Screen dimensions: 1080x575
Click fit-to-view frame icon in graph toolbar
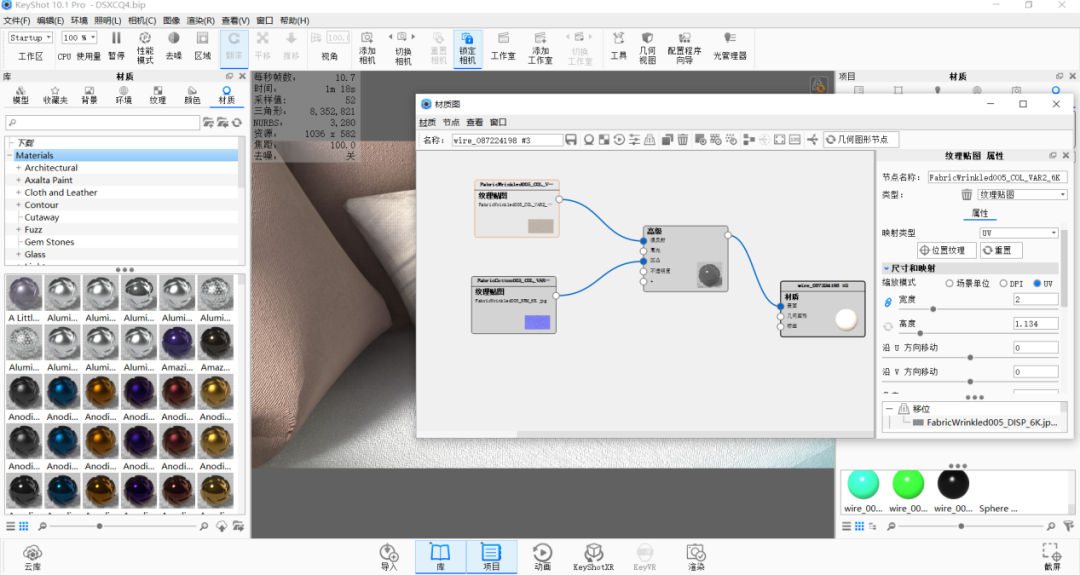coord(780,140)
